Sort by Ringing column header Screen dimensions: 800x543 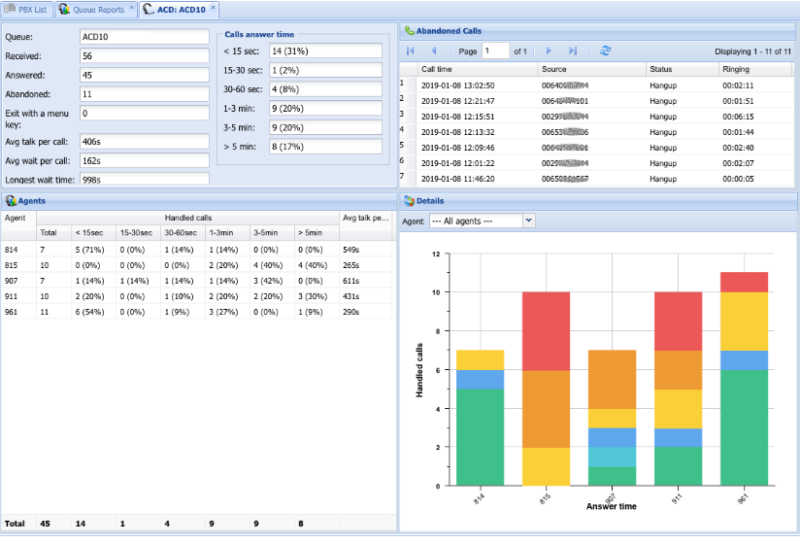pos(755,69)
